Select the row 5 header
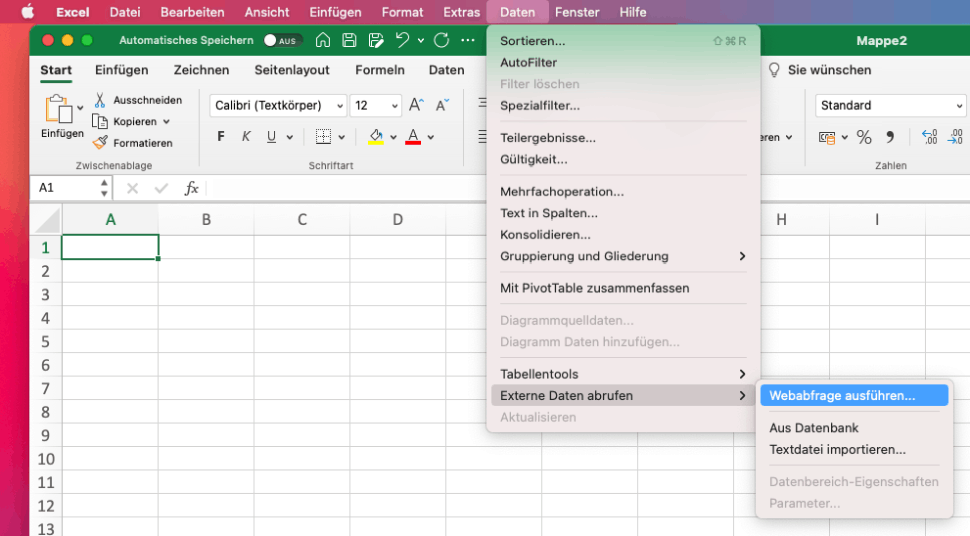 click(x=45, y=342)
